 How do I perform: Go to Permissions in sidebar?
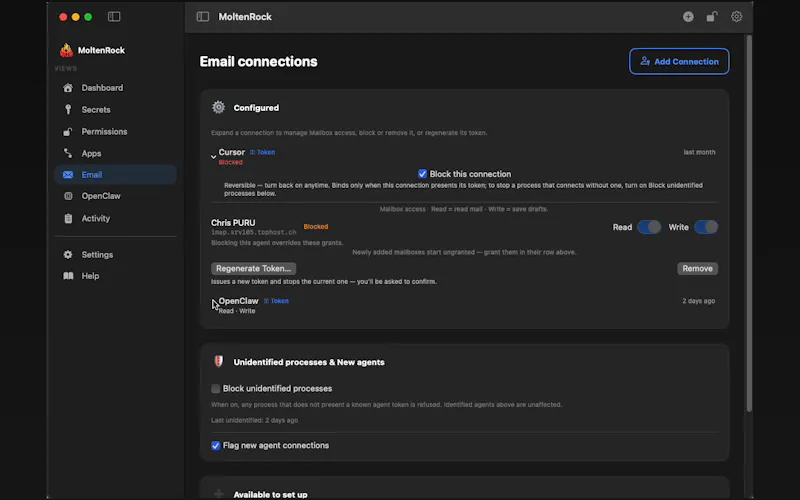(115, 132)
